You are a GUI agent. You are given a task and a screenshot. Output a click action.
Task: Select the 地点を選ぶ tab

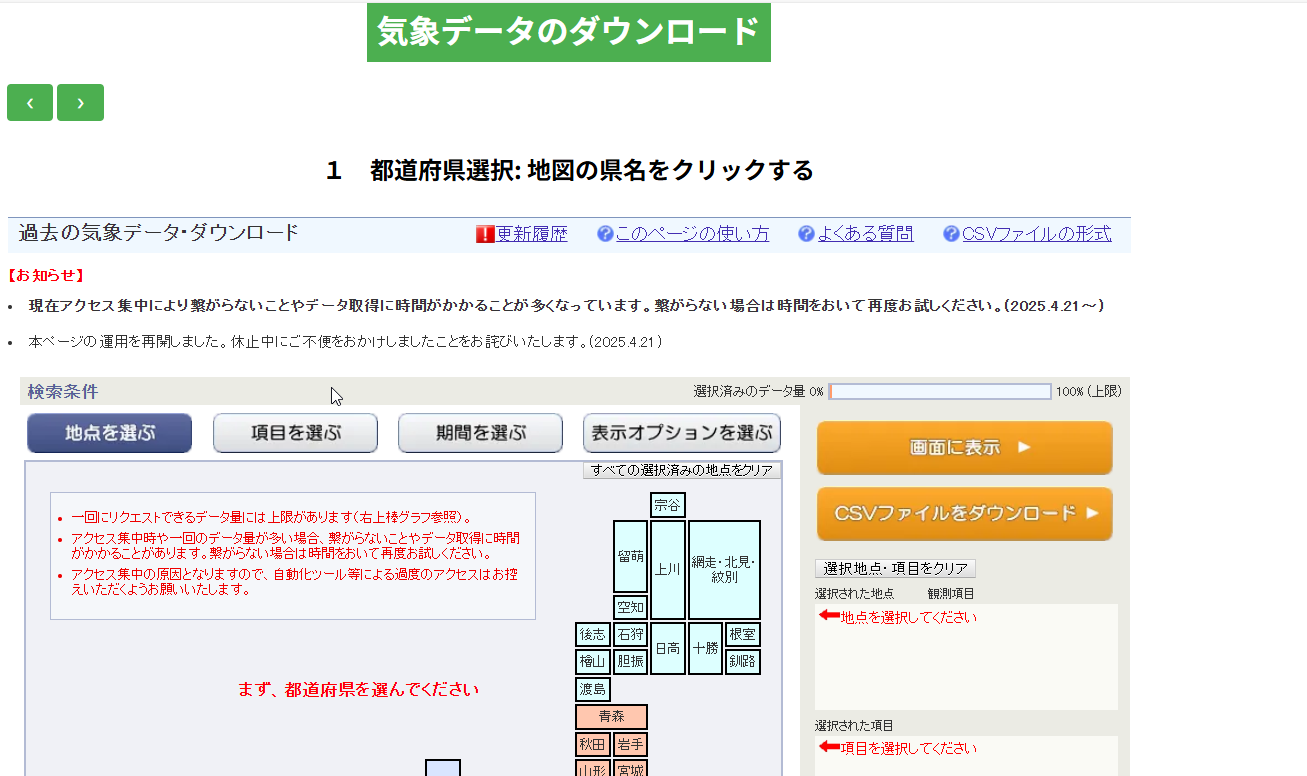109,432
